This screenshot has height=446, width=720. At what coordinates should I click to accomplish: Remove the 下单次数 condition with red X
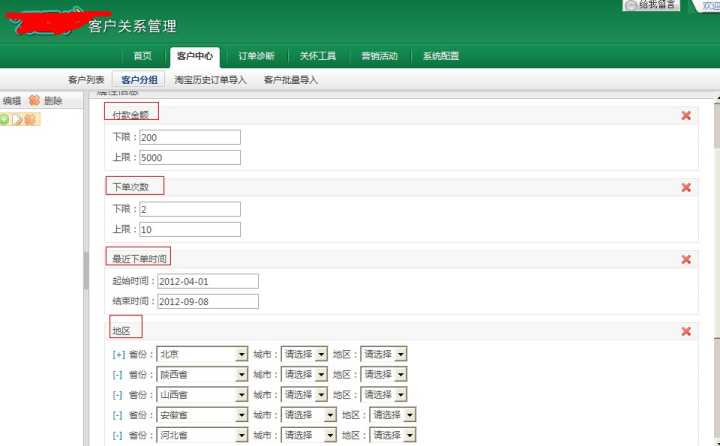click(686, 187)
